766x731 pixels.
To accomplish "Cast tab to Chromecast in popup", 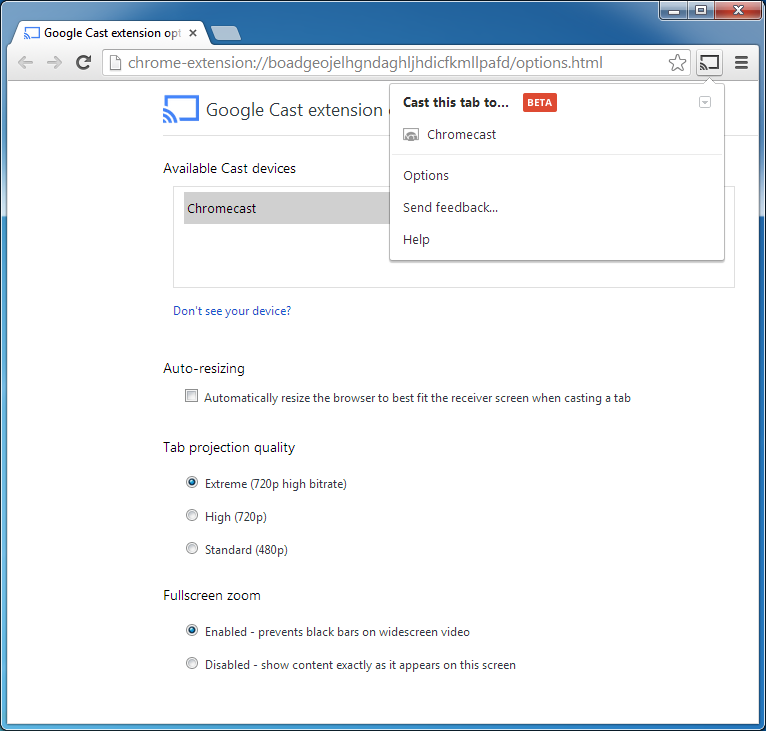I will coord(557,135).
